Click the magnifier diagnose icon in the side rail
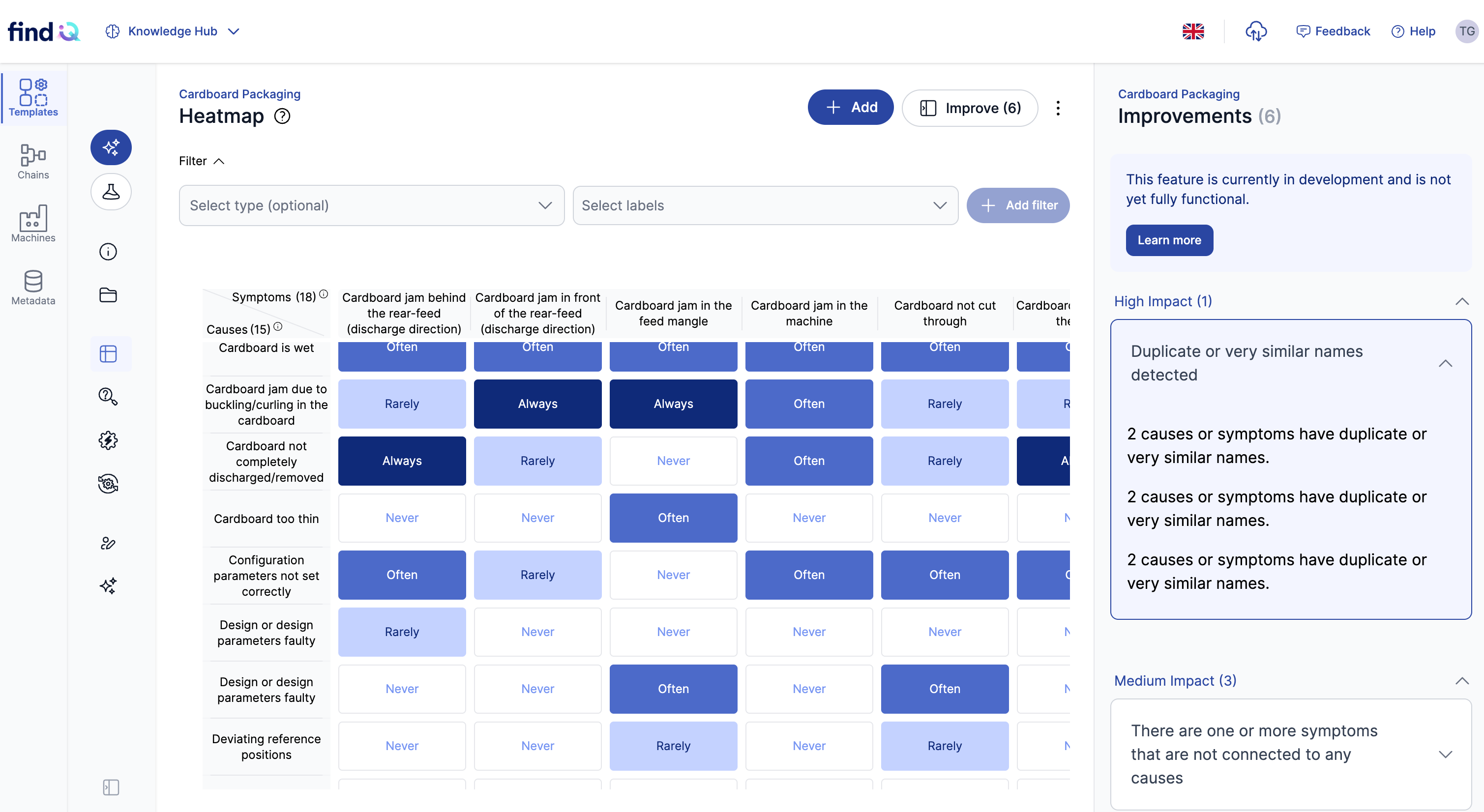 click(x=108, y=396)
